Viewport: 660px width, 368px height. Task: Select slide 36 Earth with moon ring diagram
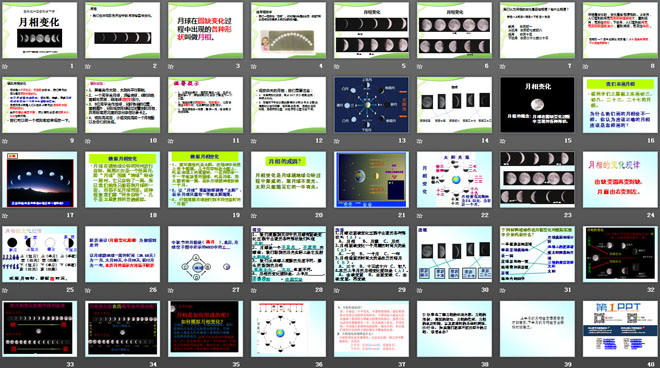(x=288, y=328)
